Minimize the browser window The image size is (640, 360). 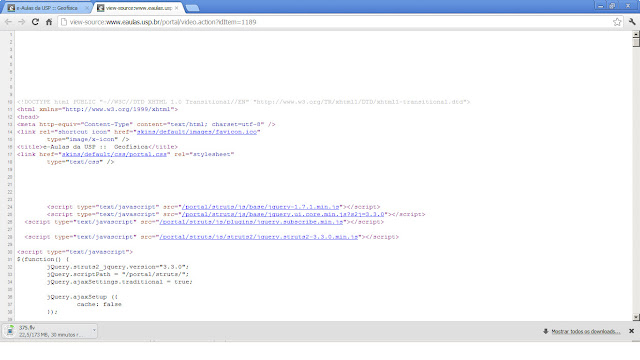tap(600, 6)
